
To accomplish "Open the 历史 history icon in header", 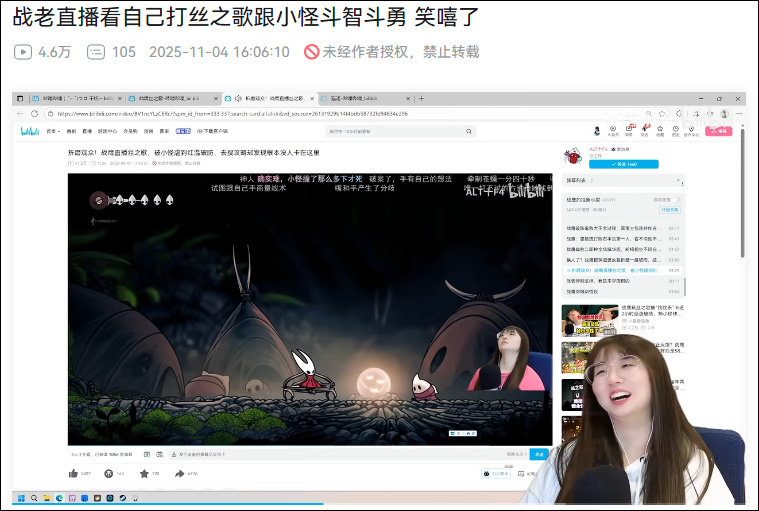I will 676,131.
